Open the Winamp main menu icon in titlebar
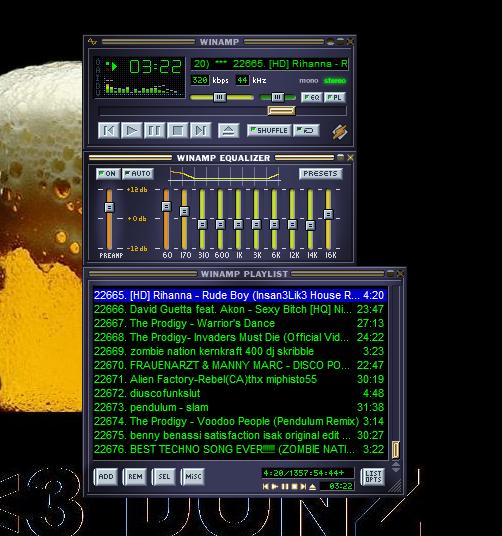Viewport: 502px width, 536px height. [x=92, y=42]
